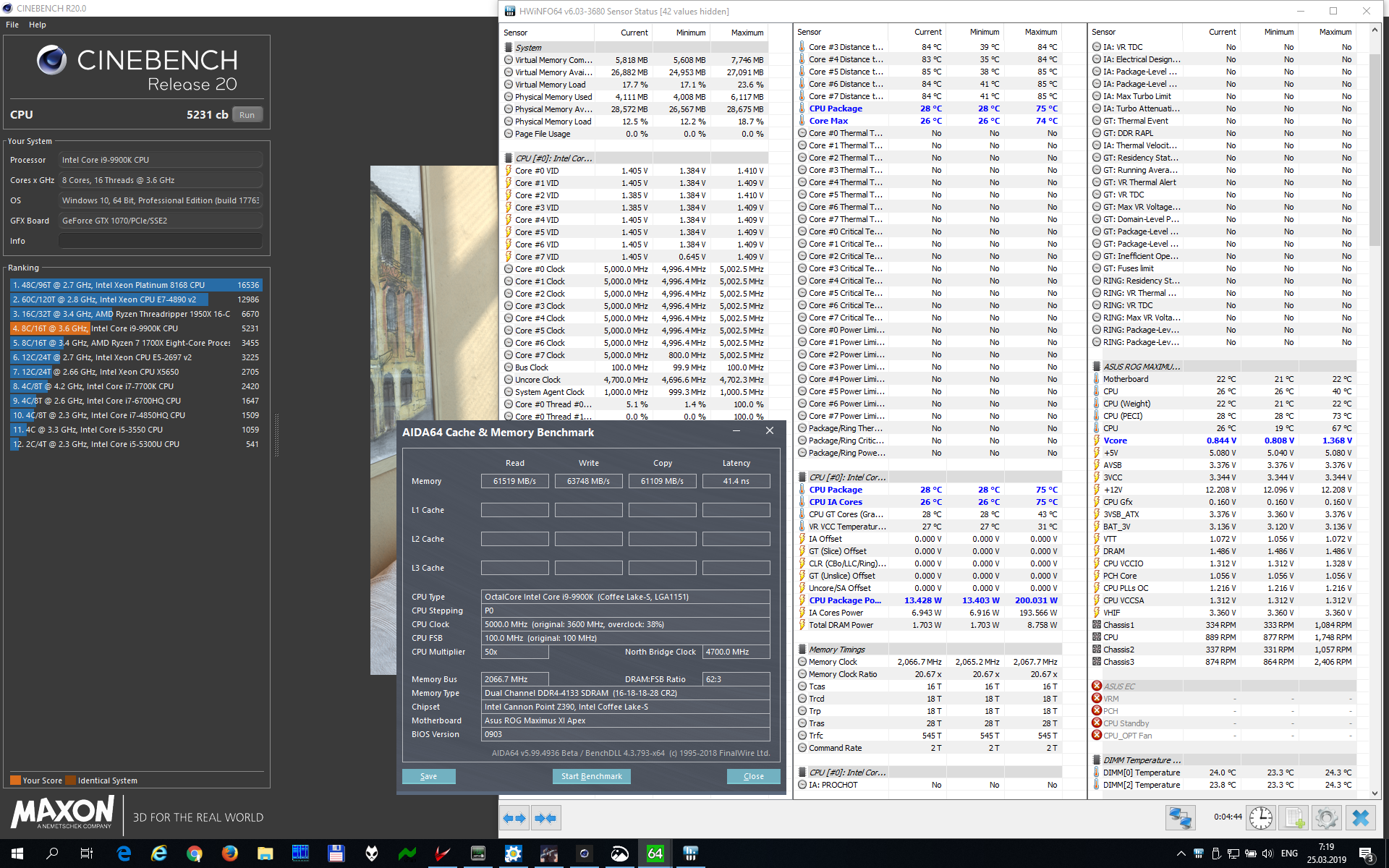Image resolution: width=1389 pixels, height=868 pixels.
Task: Close sensors with blue X icon
Action: coord(1360,818)
